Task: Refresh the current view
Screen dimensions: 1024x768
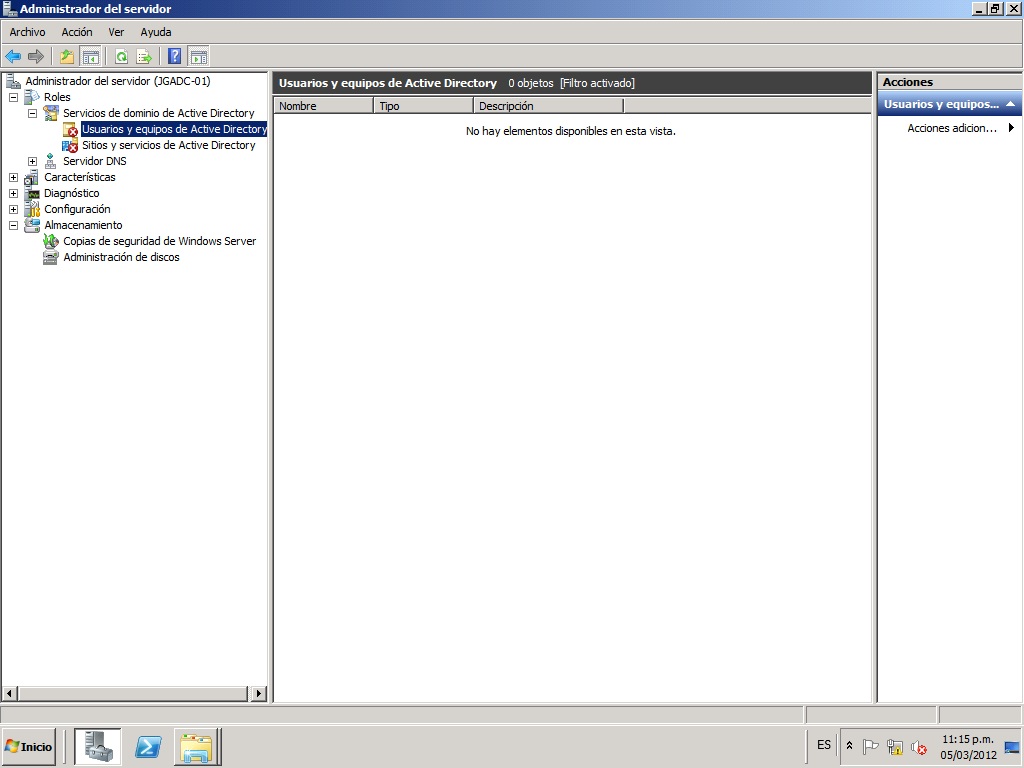Action: tap(121, 57)
